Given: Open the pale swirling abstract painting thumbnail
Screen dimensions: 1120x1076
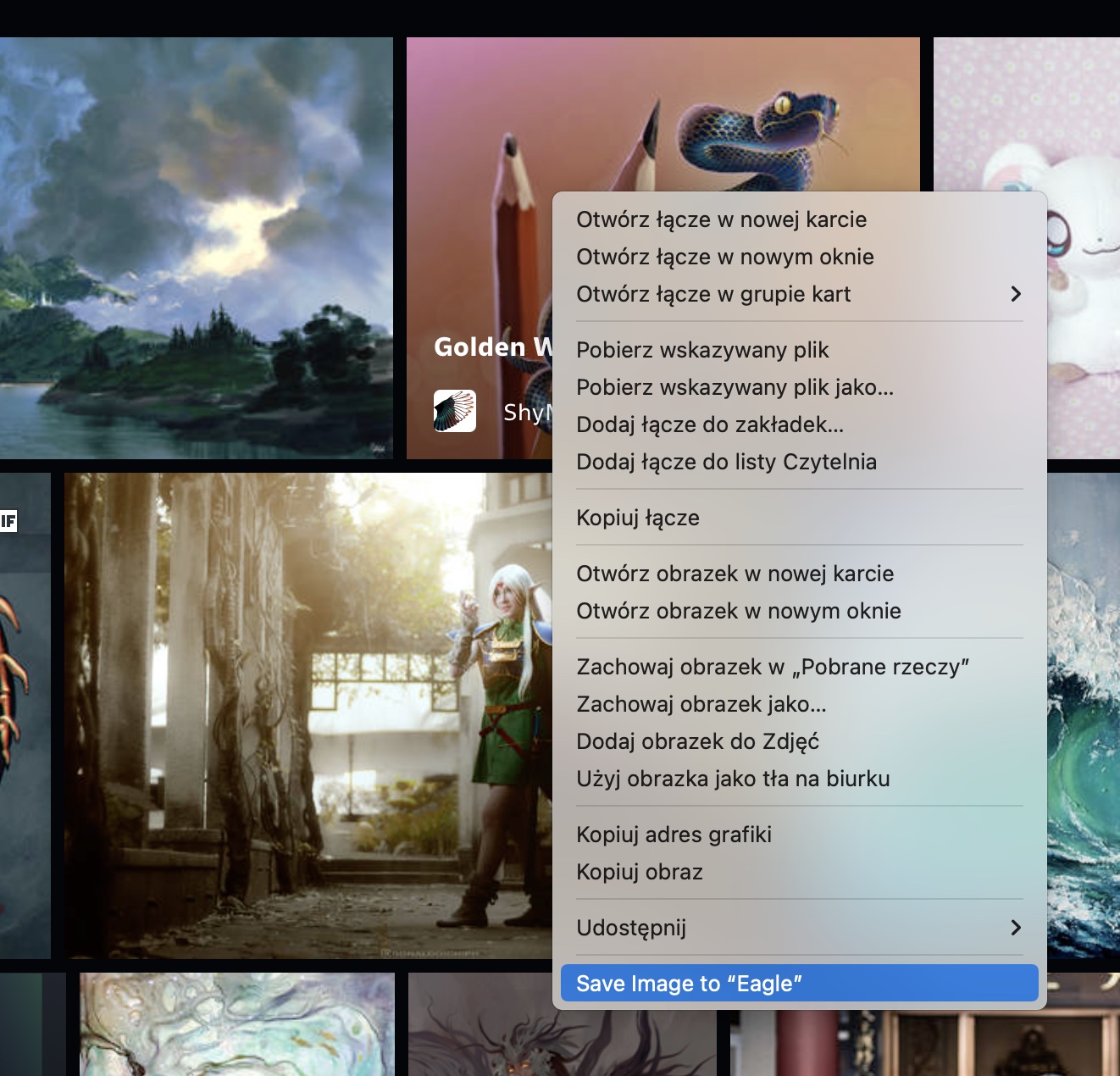Looking at the screenshot, I should (237, 1024).
